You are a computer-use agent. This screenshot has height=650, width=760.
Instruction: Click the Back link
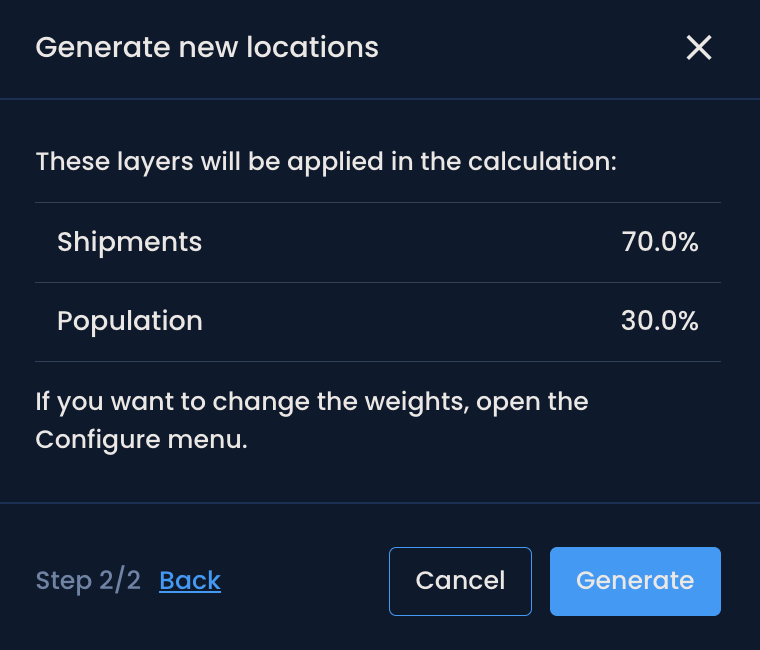[190, 581]
